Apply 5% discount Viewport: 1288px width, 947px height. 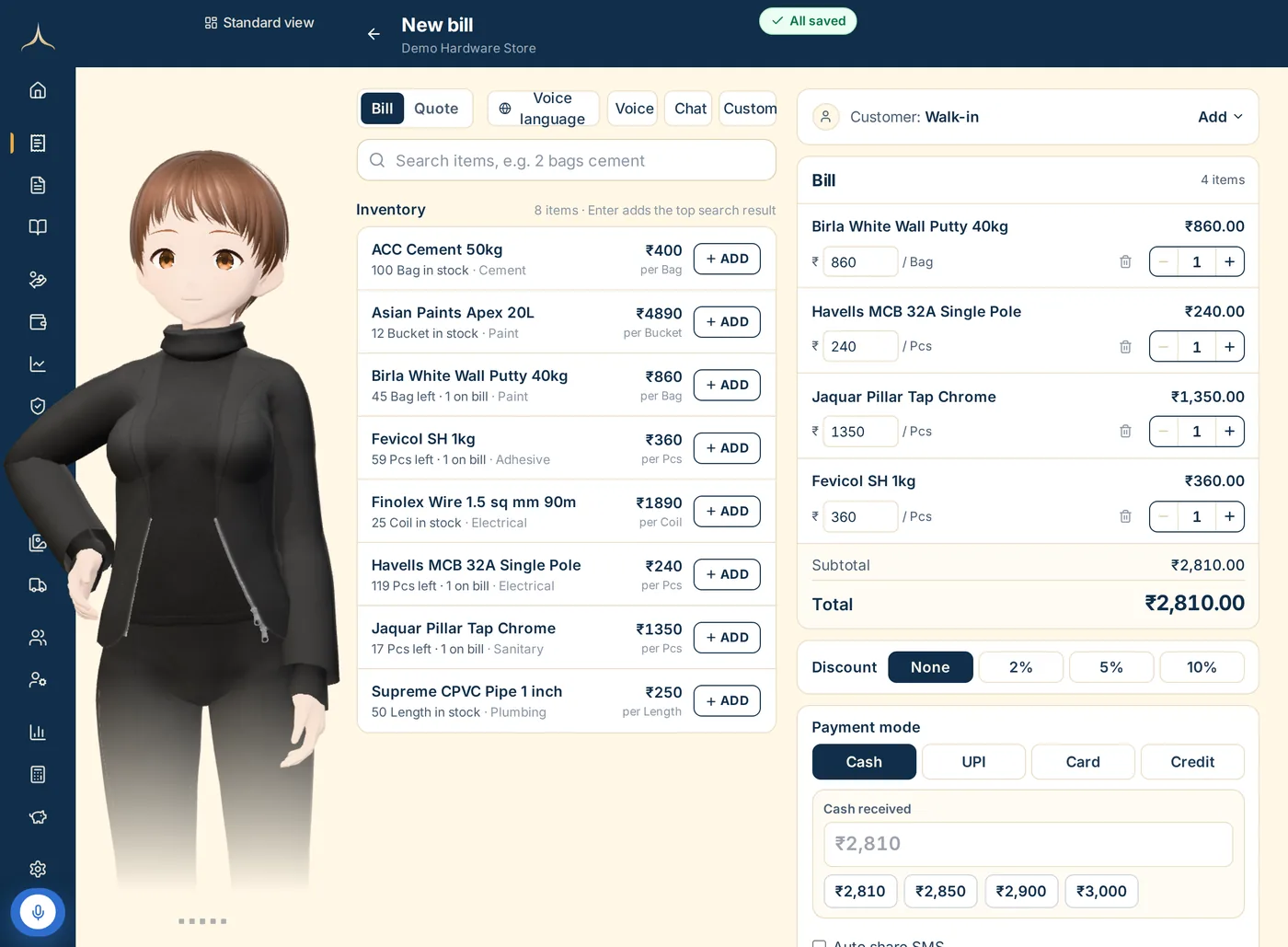click(1111, 667)
